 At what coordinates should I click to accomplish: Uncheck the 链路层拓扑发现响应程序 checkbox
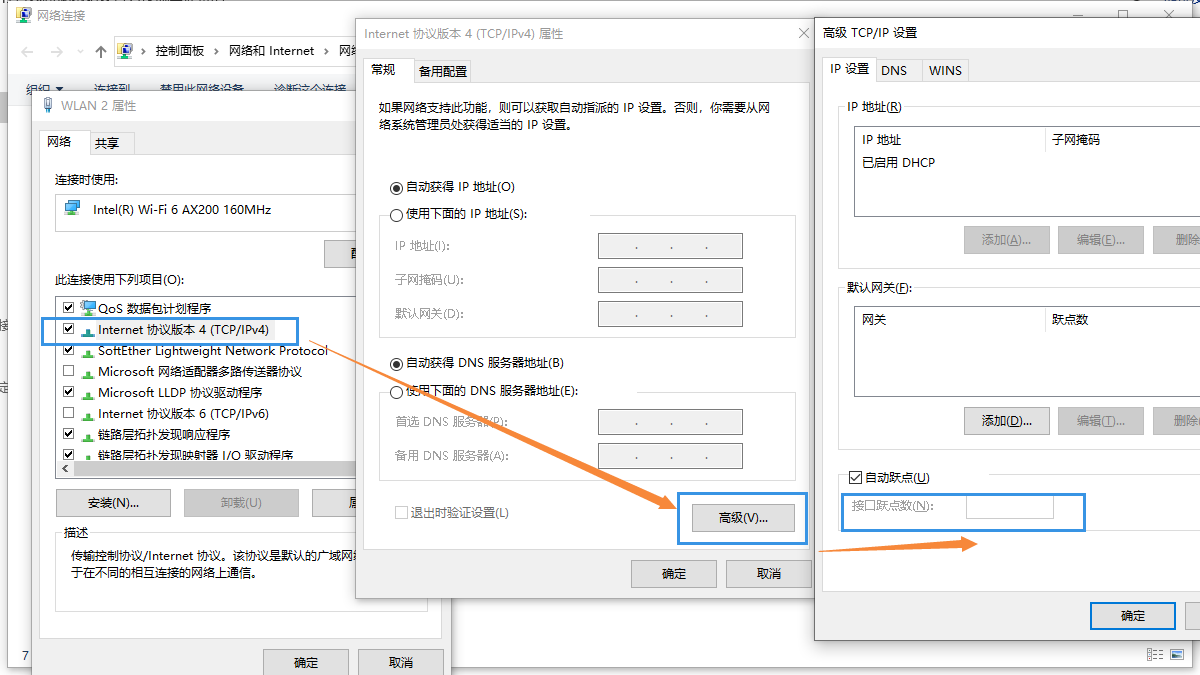click(x=68, y=434)
